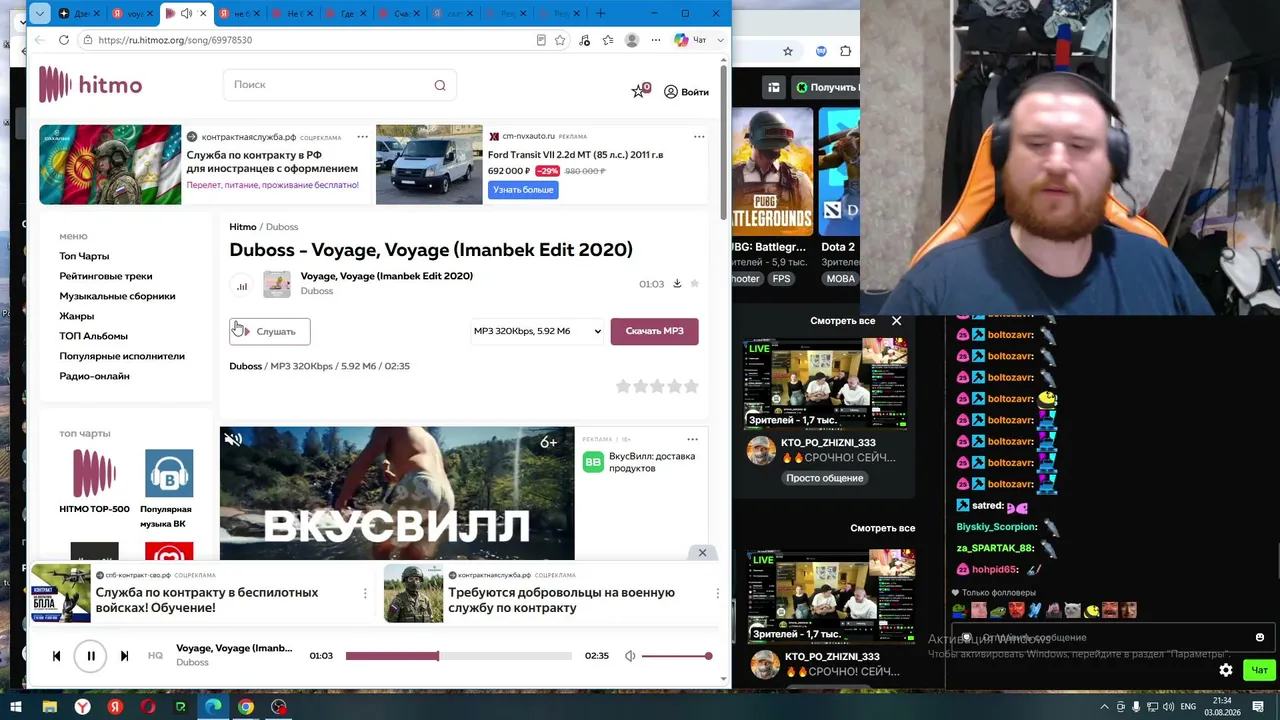This screenshot has width=1280, height=720.
Task: Click the green Чат send button
Action: point(1259,670)
